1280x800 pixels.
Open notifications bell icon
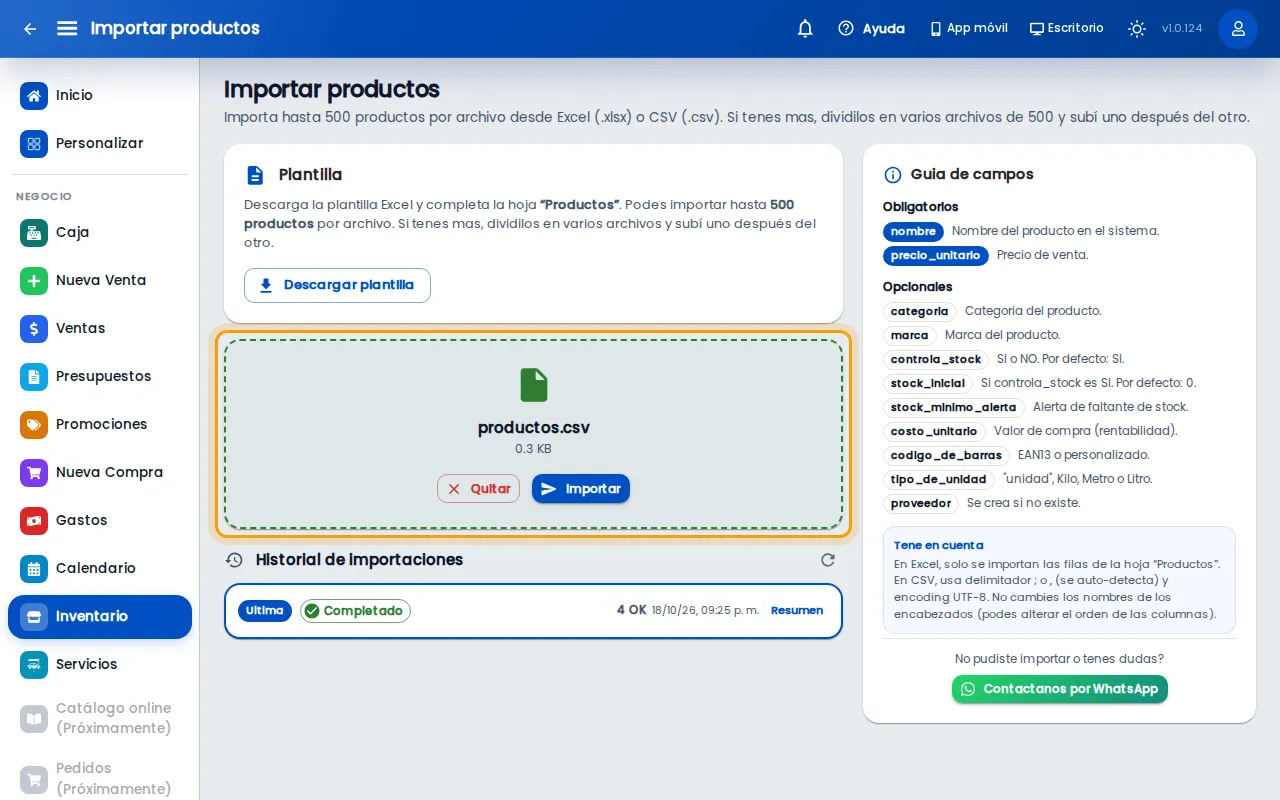click(805, 29)
